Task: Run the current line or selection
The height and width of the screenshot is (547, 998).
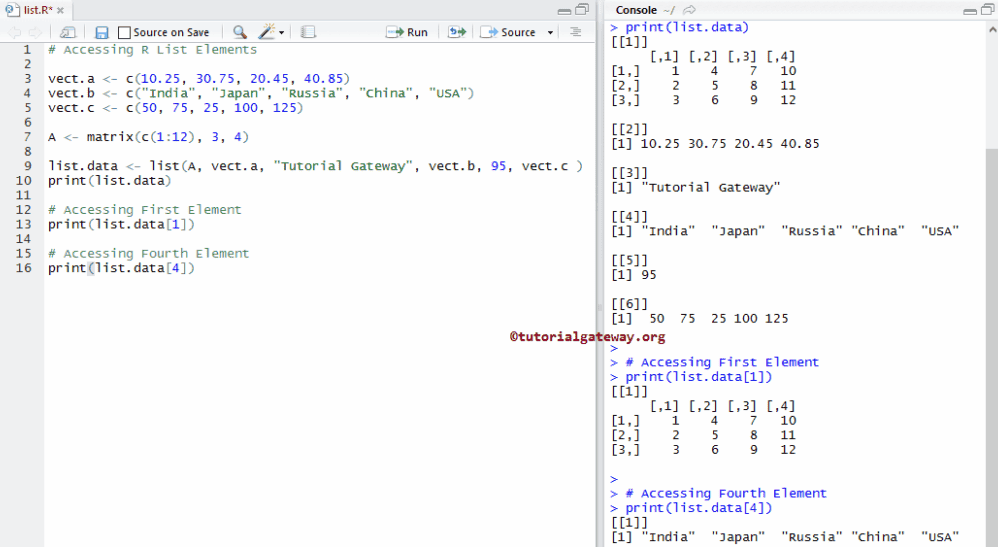Action: (x=407, y=32)
